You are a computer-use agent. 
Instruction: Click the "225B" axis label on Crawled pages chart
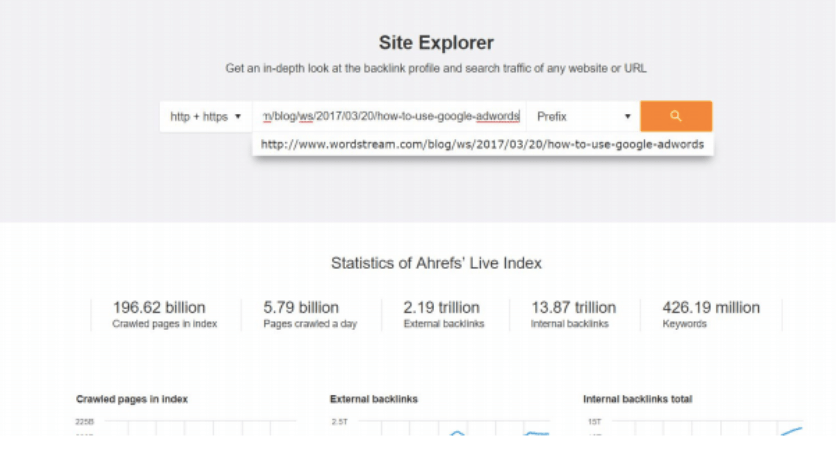pos(84,422)
